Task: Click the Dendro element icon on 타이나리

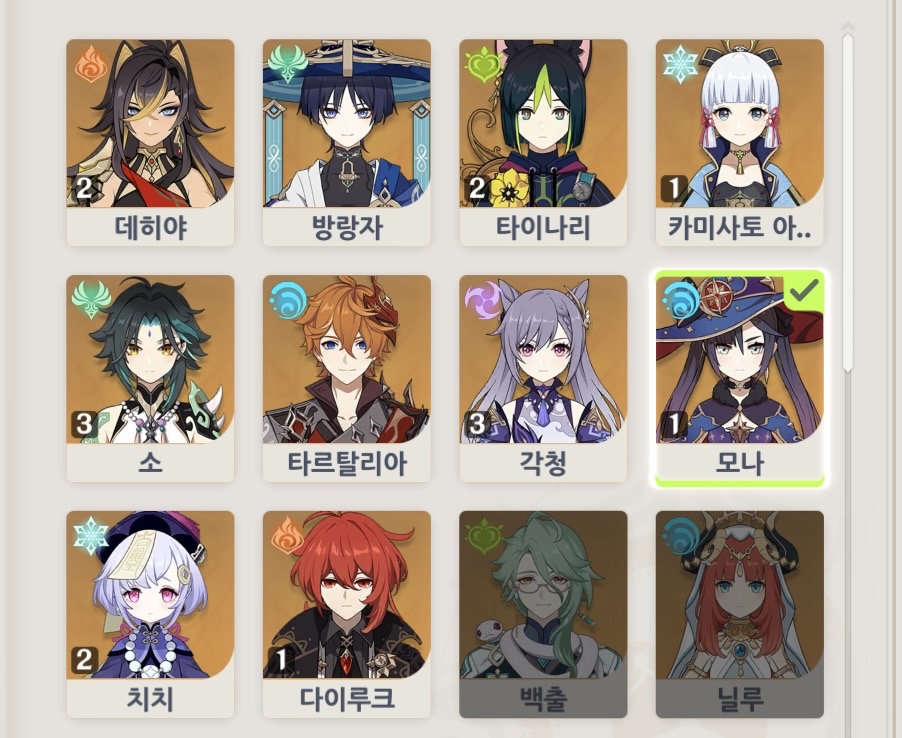Action: click(x=484, y=66)
